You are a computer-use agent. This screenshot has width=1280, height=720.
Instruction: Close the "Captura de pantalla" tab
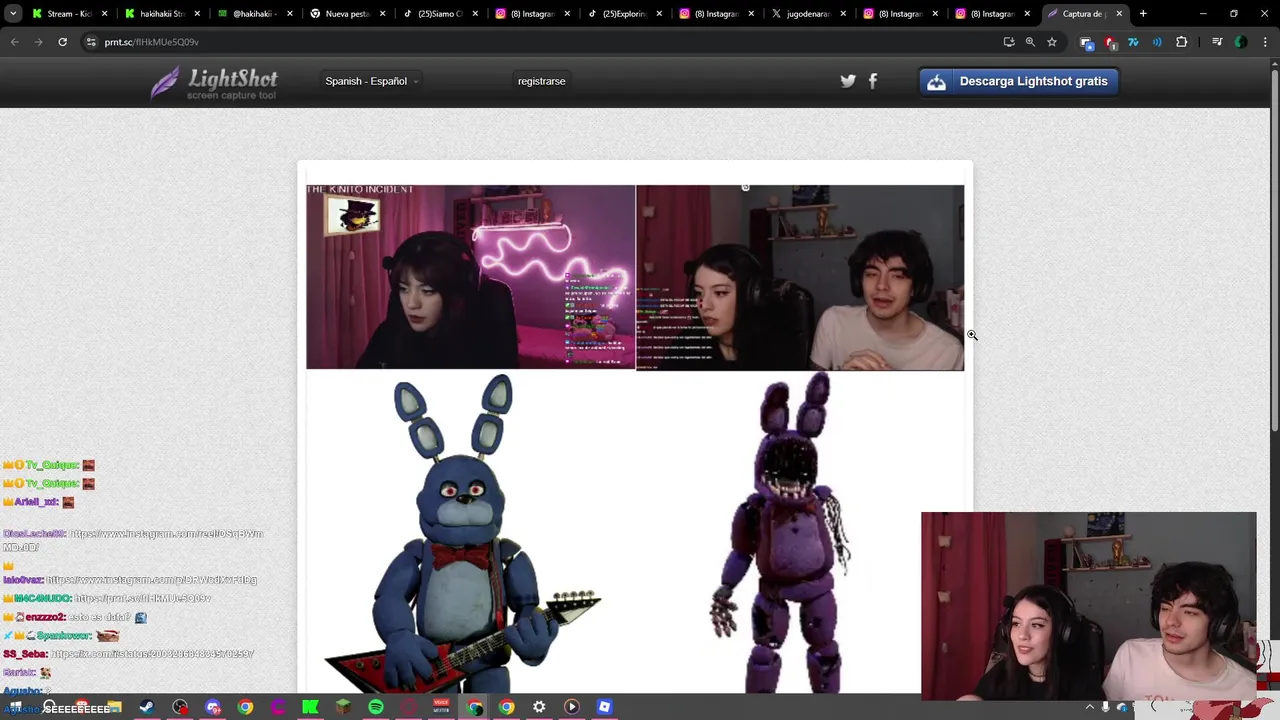coord(1119,14)
